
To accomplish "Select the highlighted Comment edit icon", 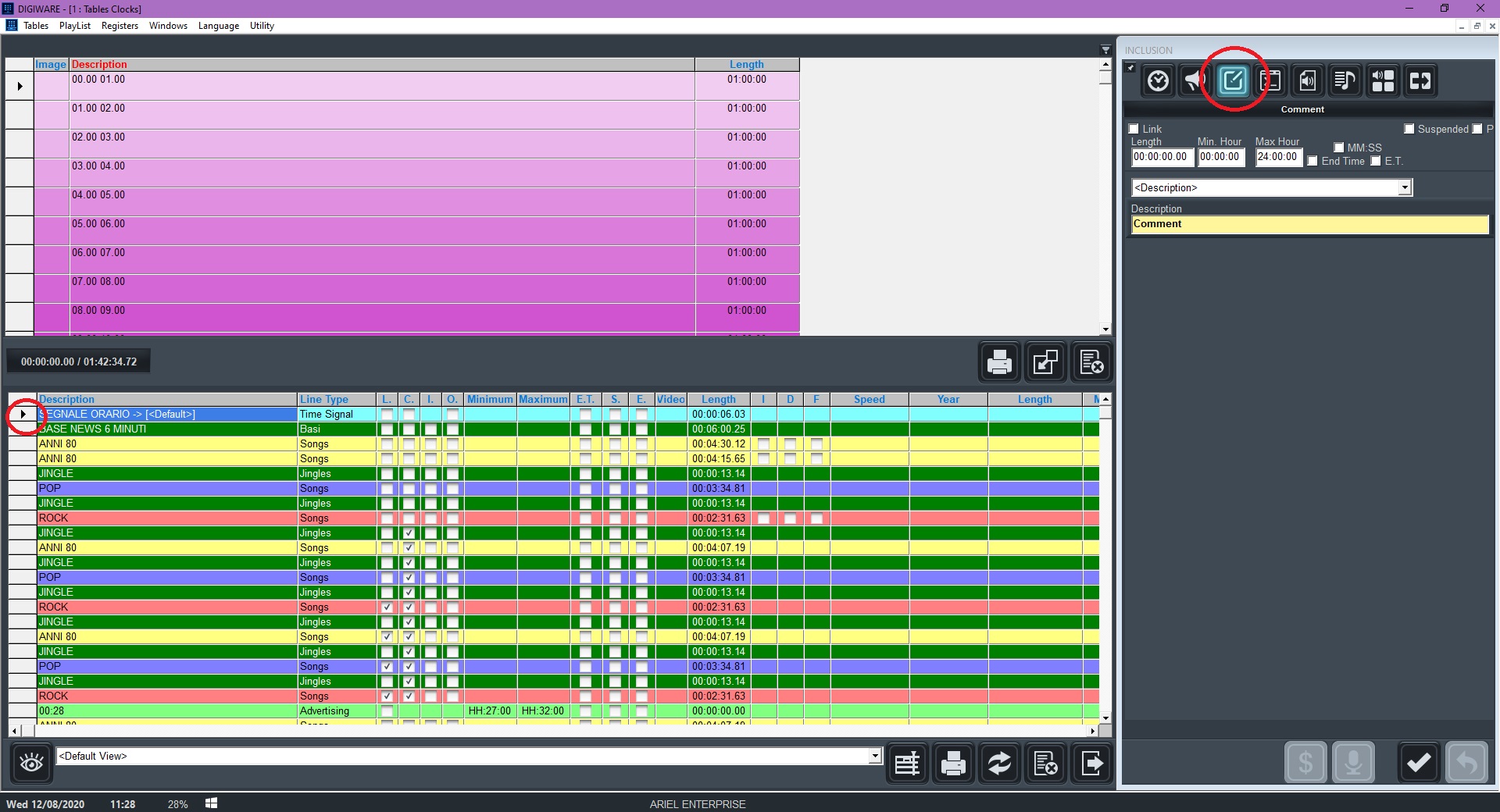I will 1233,80.
